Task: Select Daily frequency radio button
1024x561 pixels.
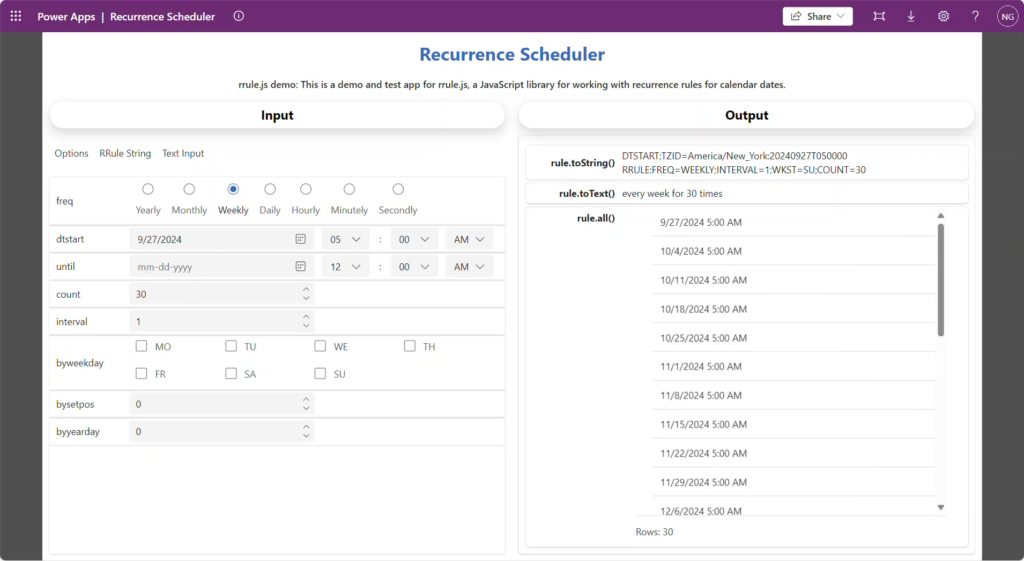Action: [270, 189]
